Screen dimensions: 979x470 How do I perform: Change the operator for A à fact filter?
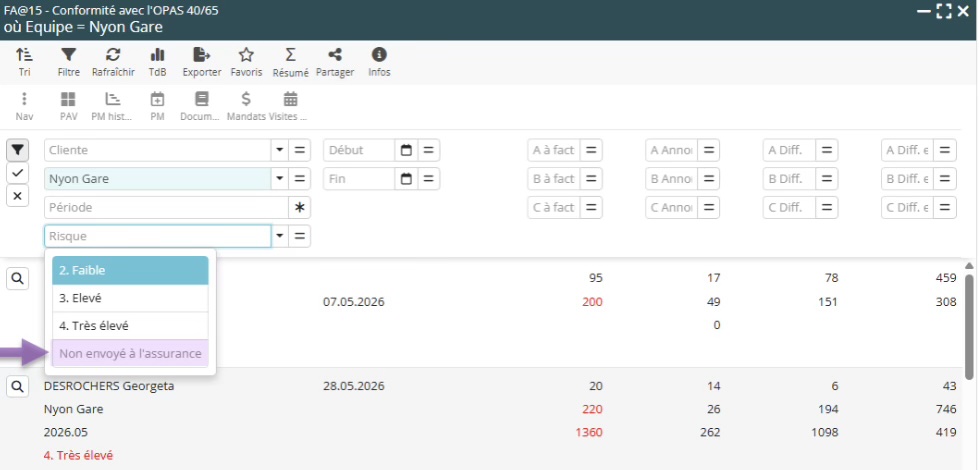tap(591, 150)
